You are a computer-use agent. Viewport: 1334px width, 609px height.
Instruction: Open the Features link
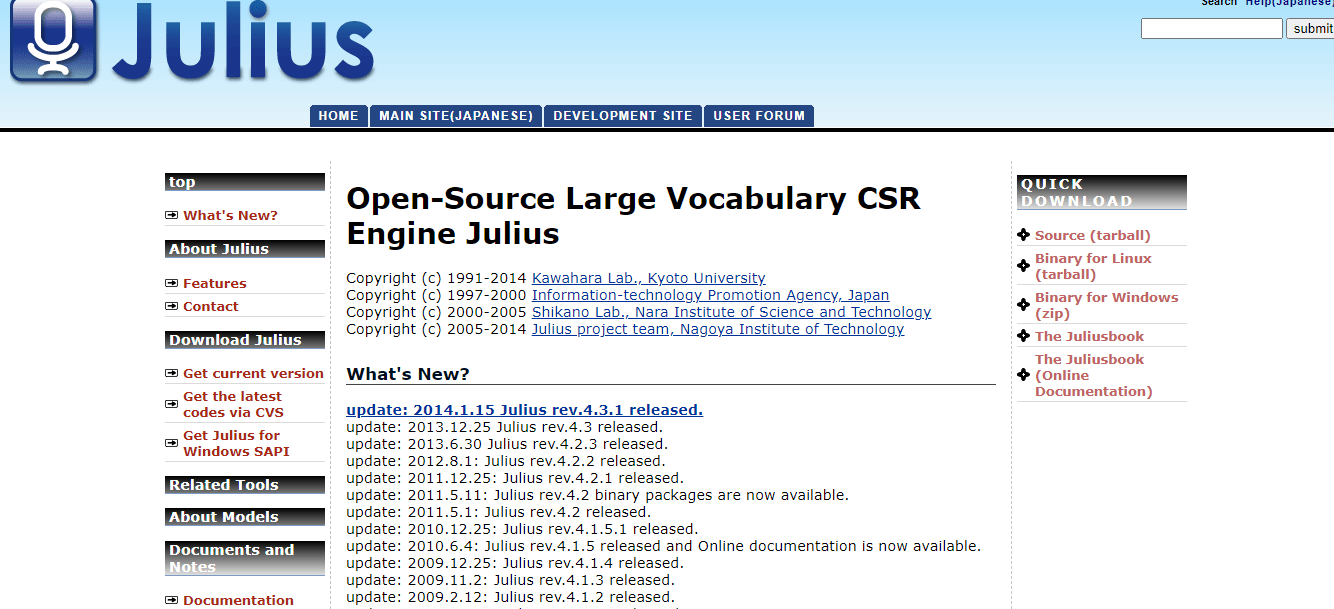(214, 283)
